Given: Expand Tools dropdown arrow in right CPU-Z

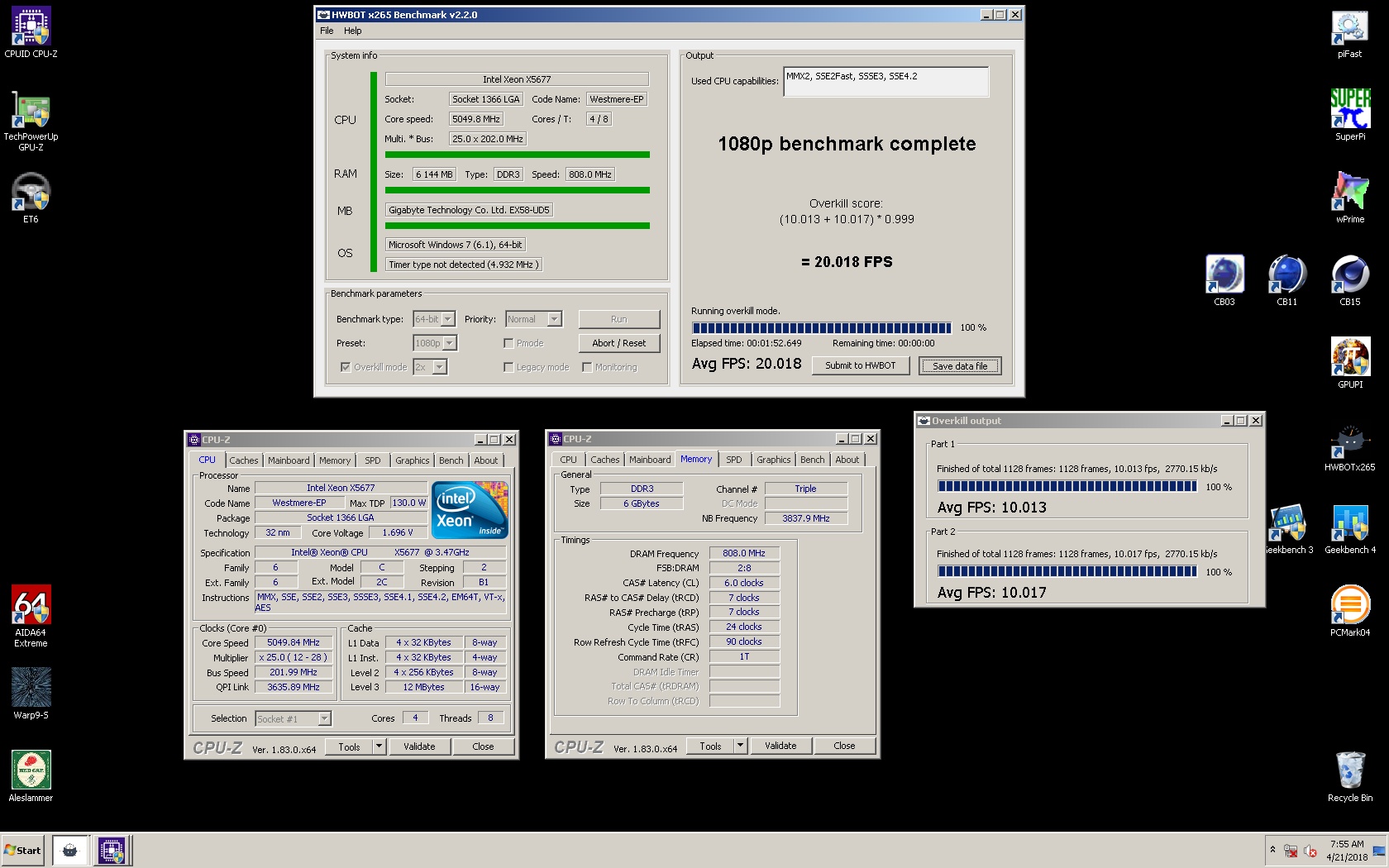Looking at the screenshot, I should (740, 746).
